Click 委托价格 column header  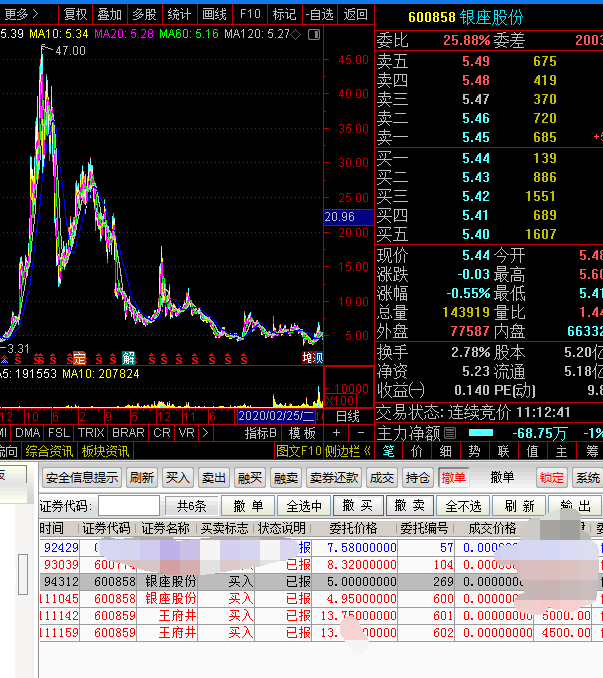353,528
